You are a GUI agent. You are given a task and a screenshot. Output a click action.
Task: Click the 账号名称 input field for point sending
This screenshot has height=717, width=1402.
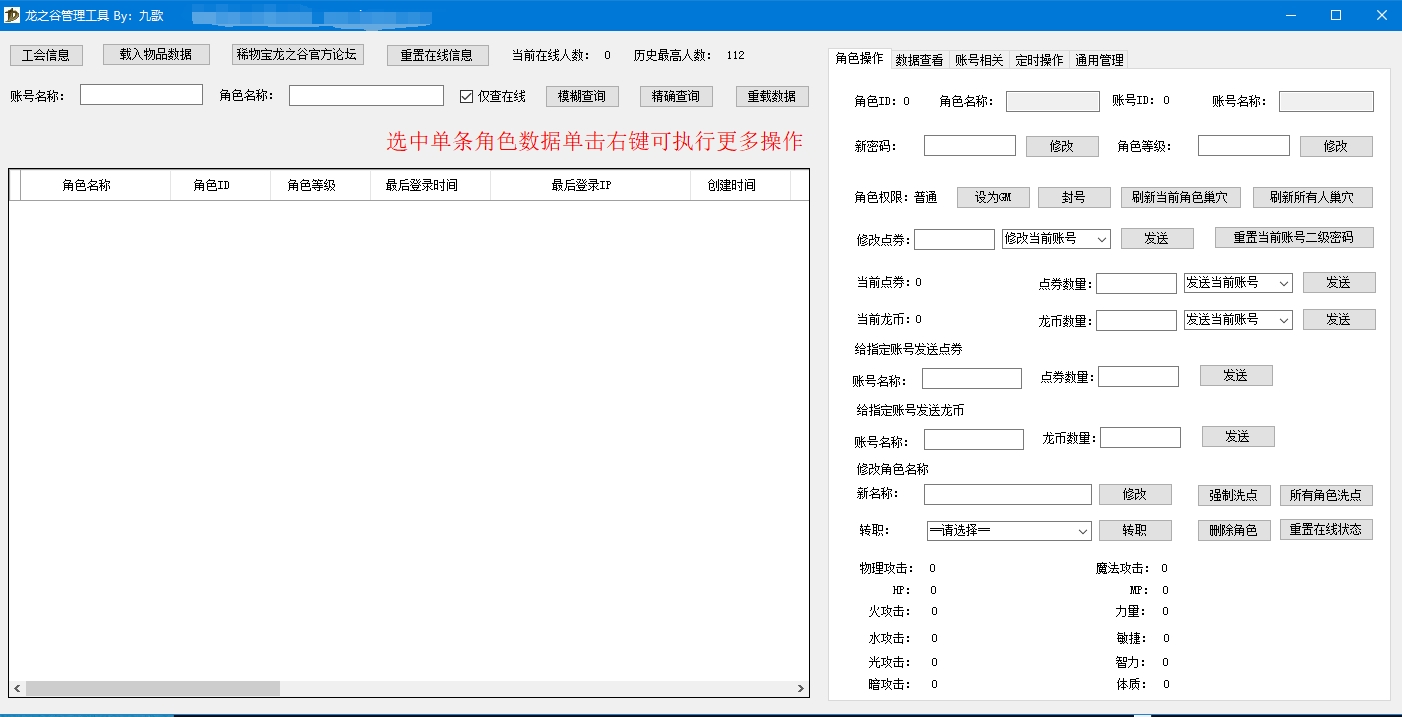tap(972, 378)
